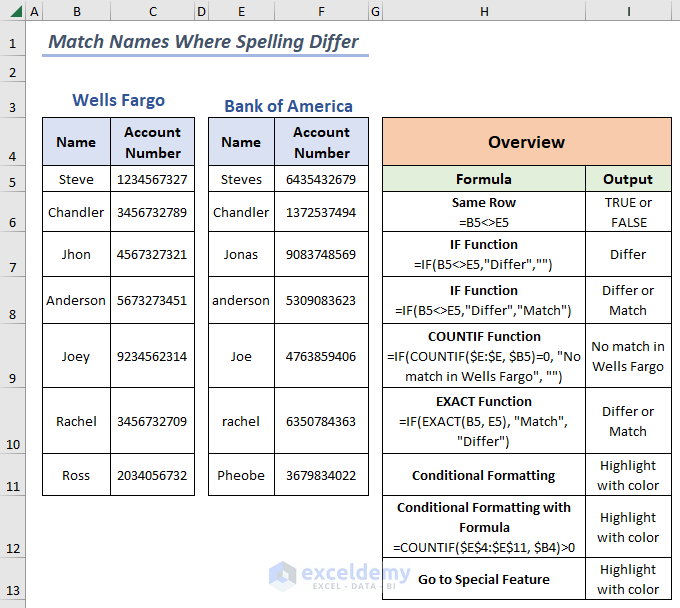Click the 'Go to Special Feature' cell

pyautogui.click(x=484, y=579)
